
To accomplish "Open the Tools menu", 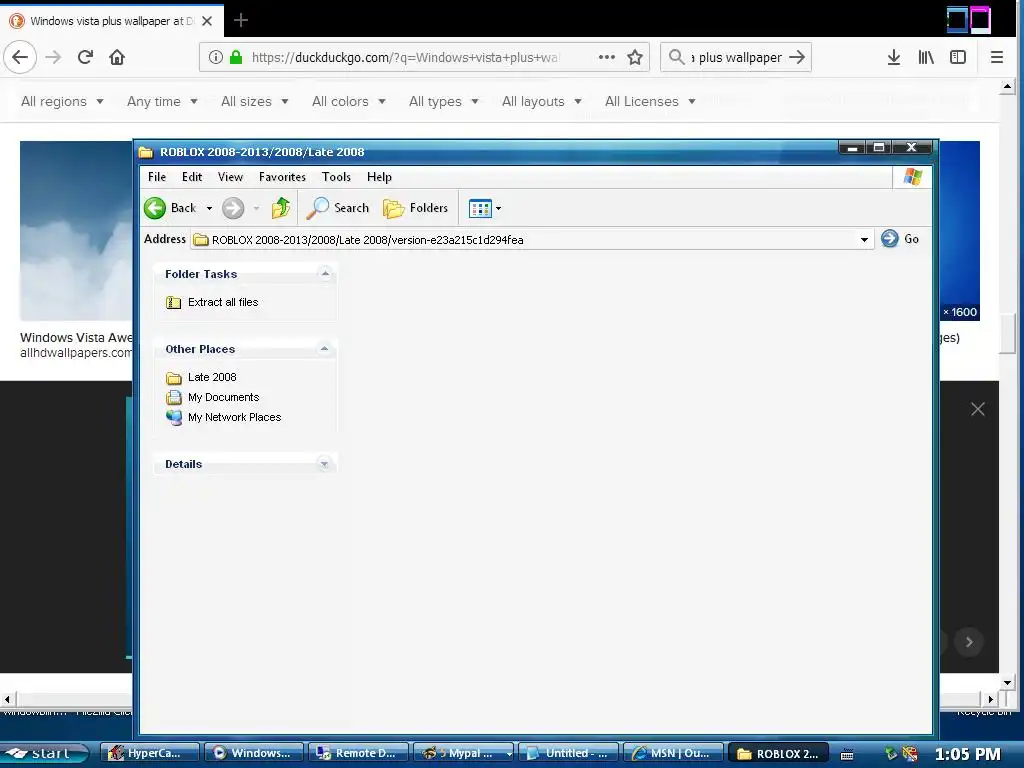I will pos(336,177).
